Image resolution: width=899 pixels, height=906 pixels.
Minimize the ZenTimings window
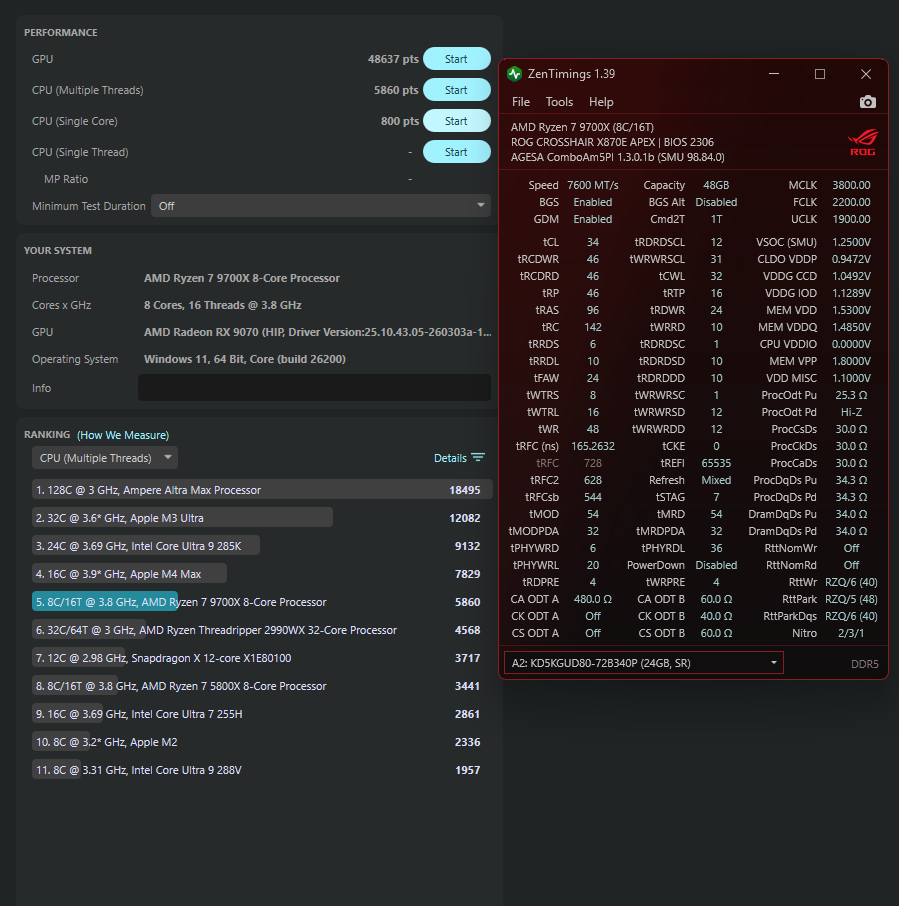774,74
